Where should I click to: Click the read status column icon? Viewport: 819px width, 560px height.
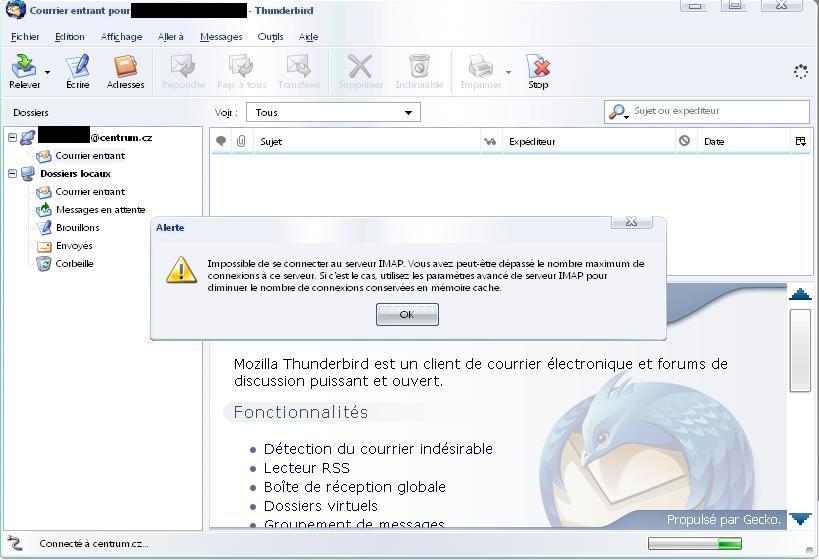coord(490,141)
